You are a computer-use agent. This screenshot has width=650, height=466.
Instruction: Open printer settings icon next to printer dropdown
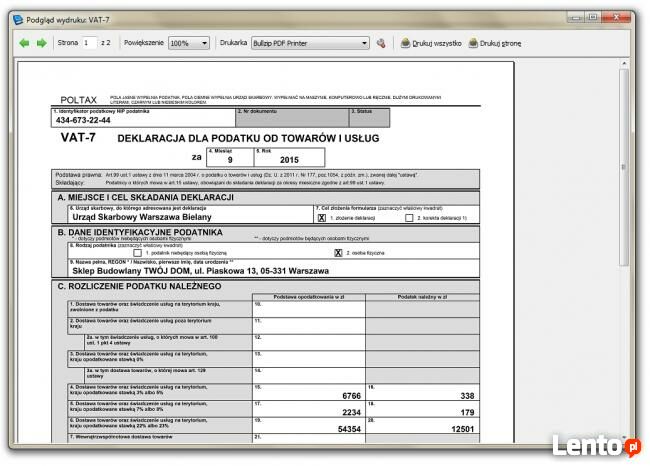pyautogui.click(x=381, y=43)
